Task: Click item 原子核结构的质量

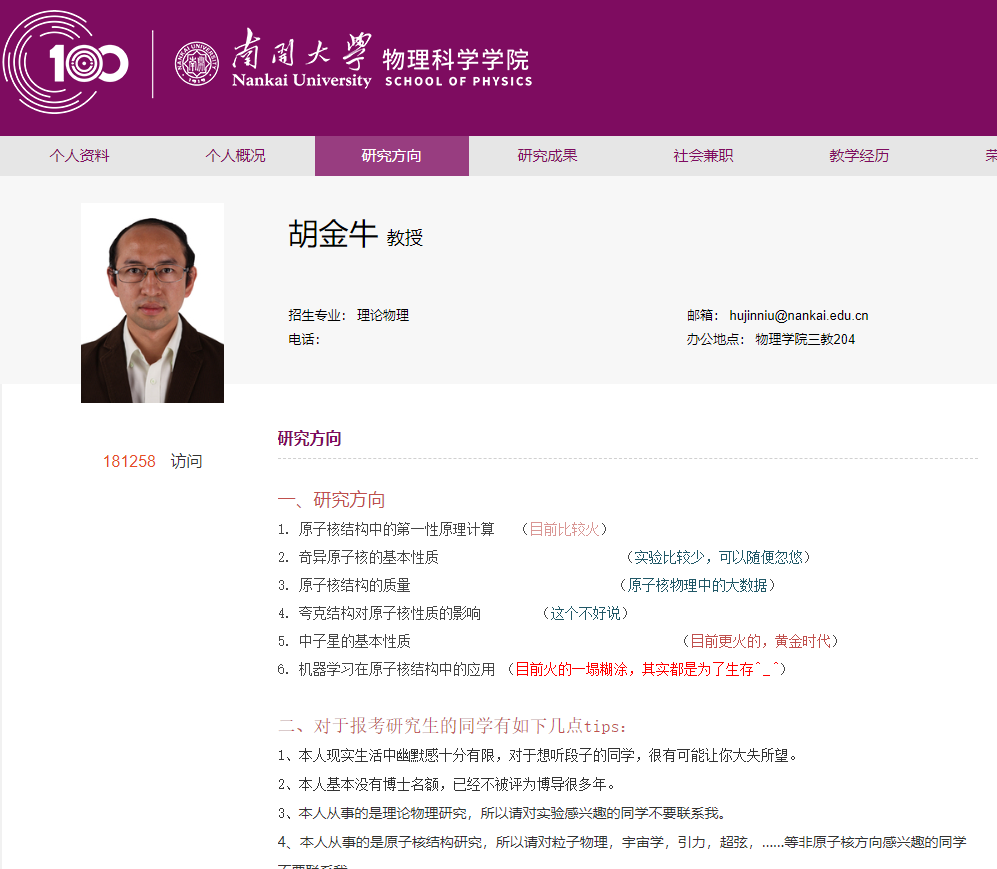Action: pyautogui.click(x=354, y=585)
